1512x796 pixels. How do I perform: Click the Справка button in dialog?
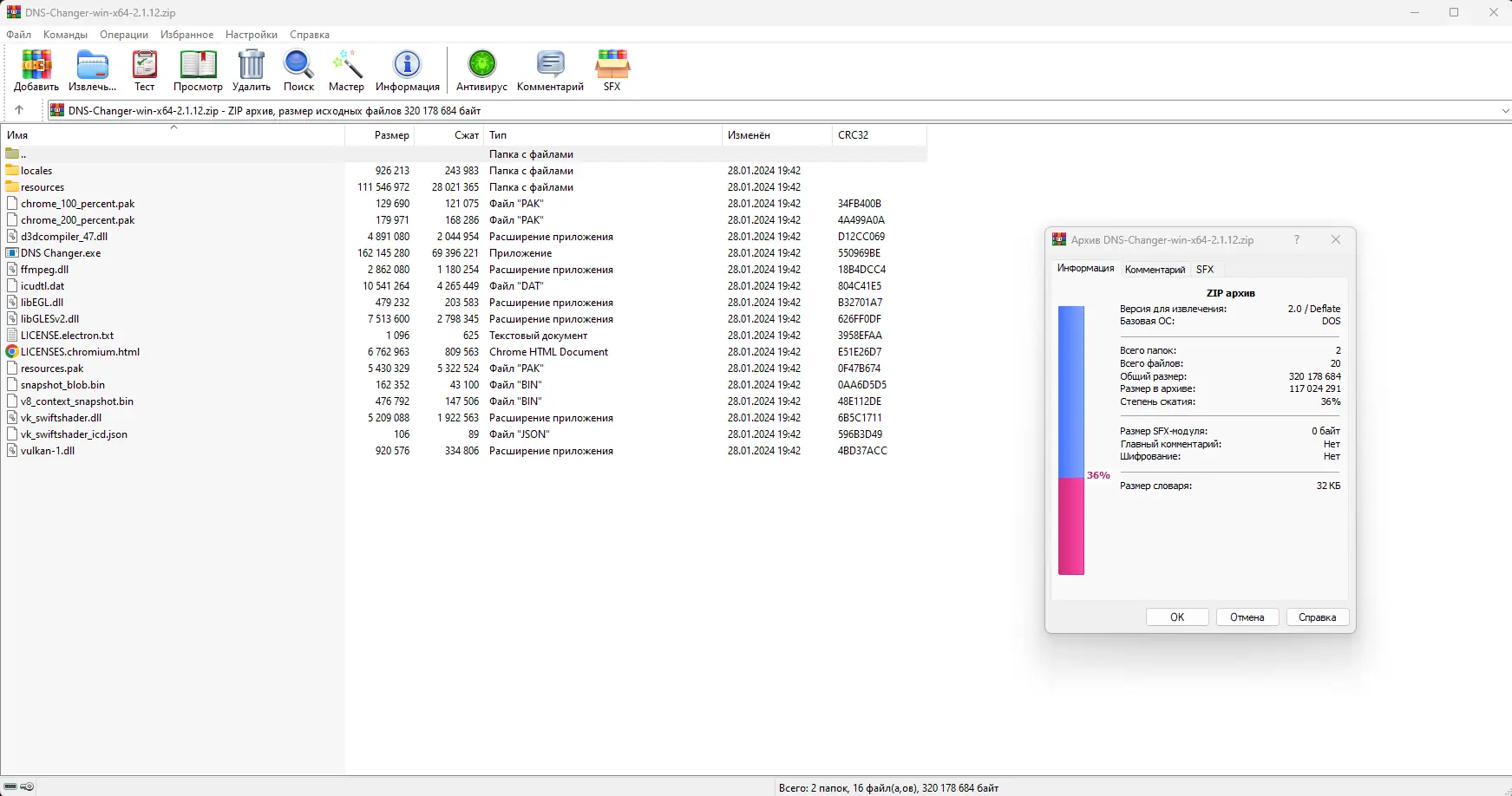(1318, 617)
